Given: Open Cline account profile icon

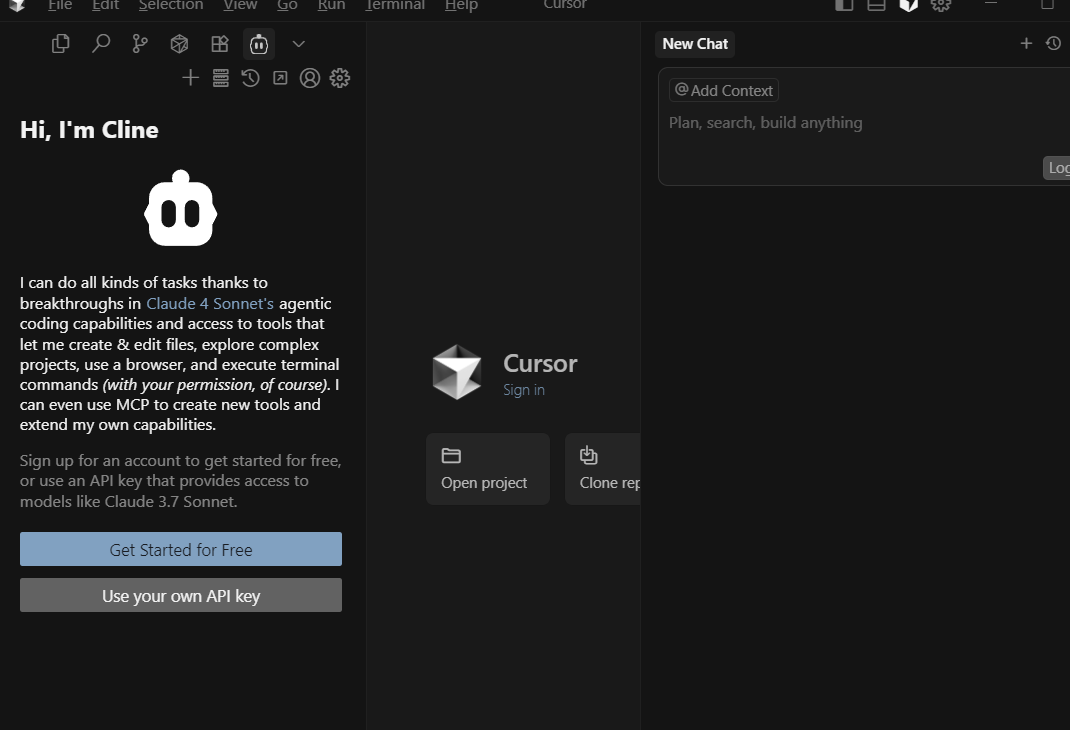Looking at the screenshot, I should 310,78.
